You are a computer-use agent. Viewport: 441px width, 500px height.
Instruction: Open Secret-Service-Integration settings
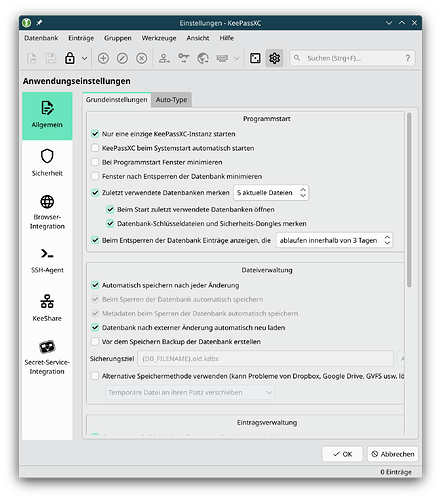coord(47,357)
